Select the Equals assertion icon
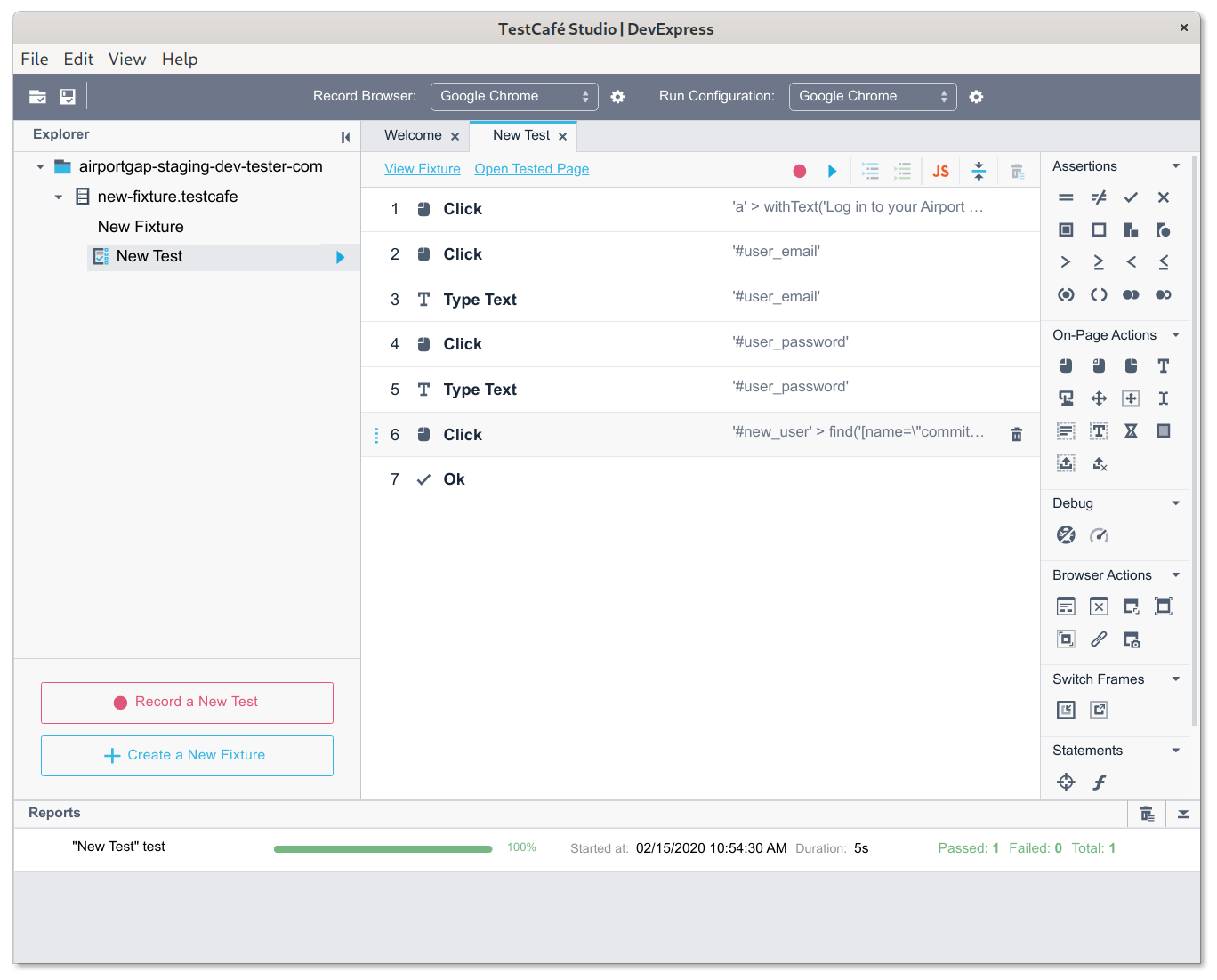The image size is (1217, 980). point(1066,197)
